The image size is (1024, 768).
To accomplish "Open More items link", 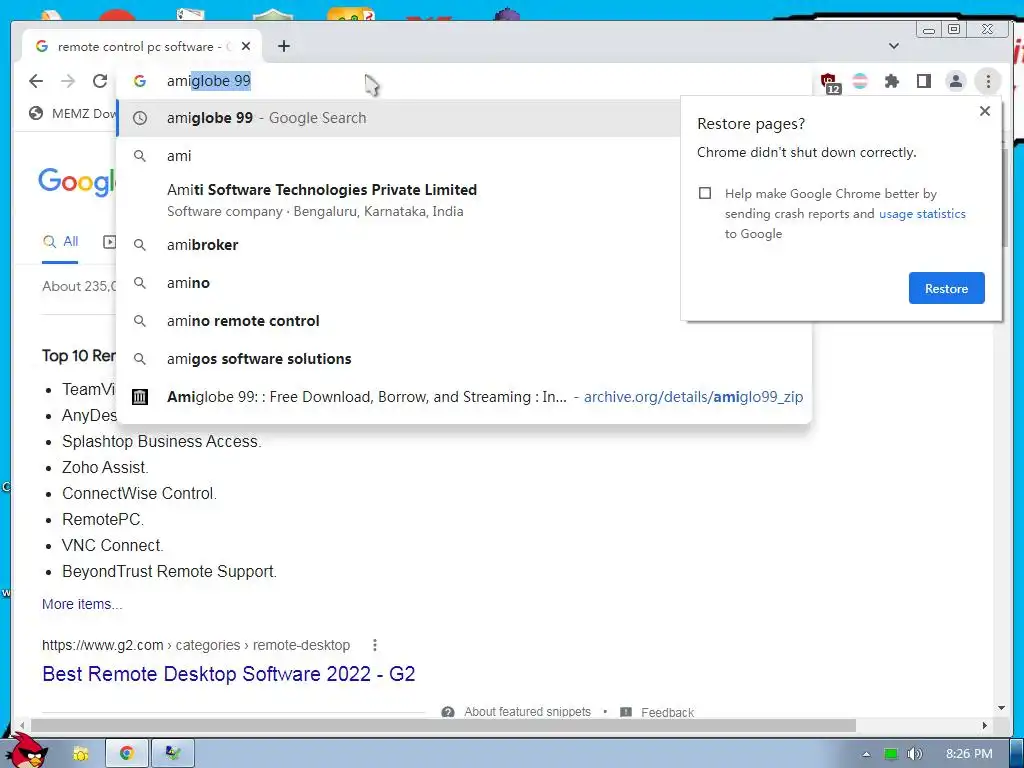I will [82, 604].
